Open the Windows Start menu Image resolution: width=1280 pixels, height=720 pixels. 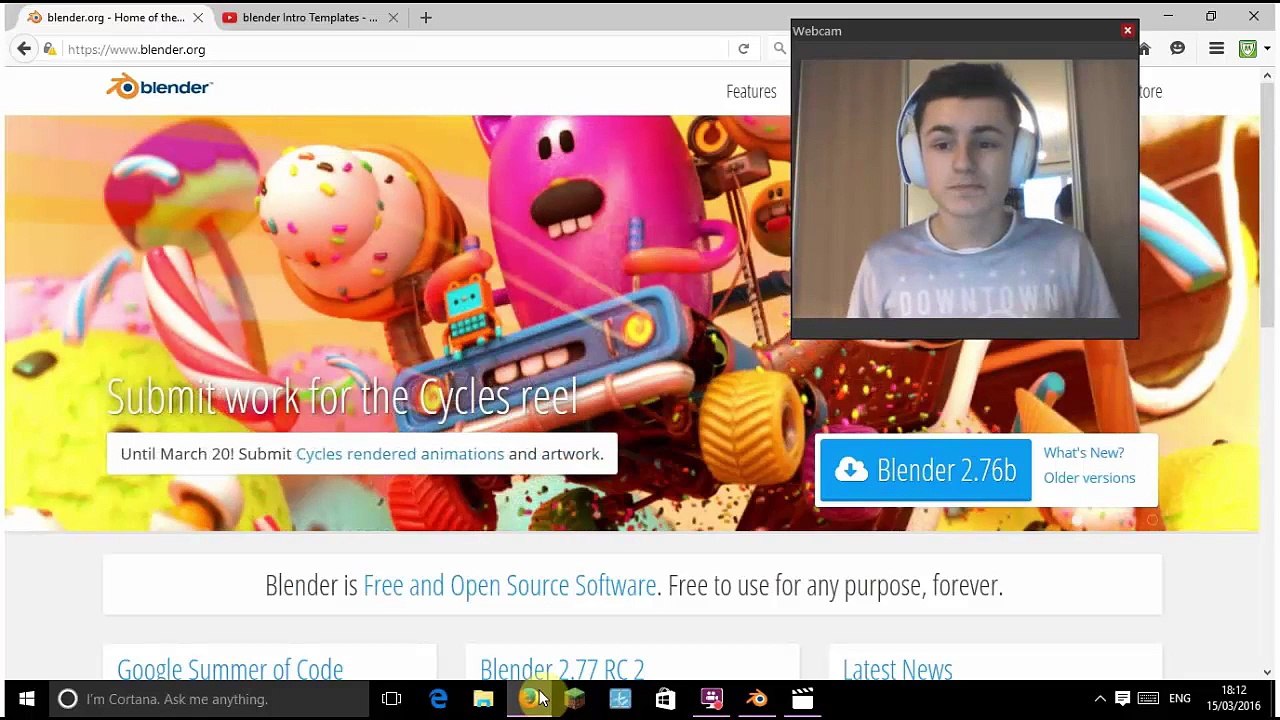pos(27,699)
